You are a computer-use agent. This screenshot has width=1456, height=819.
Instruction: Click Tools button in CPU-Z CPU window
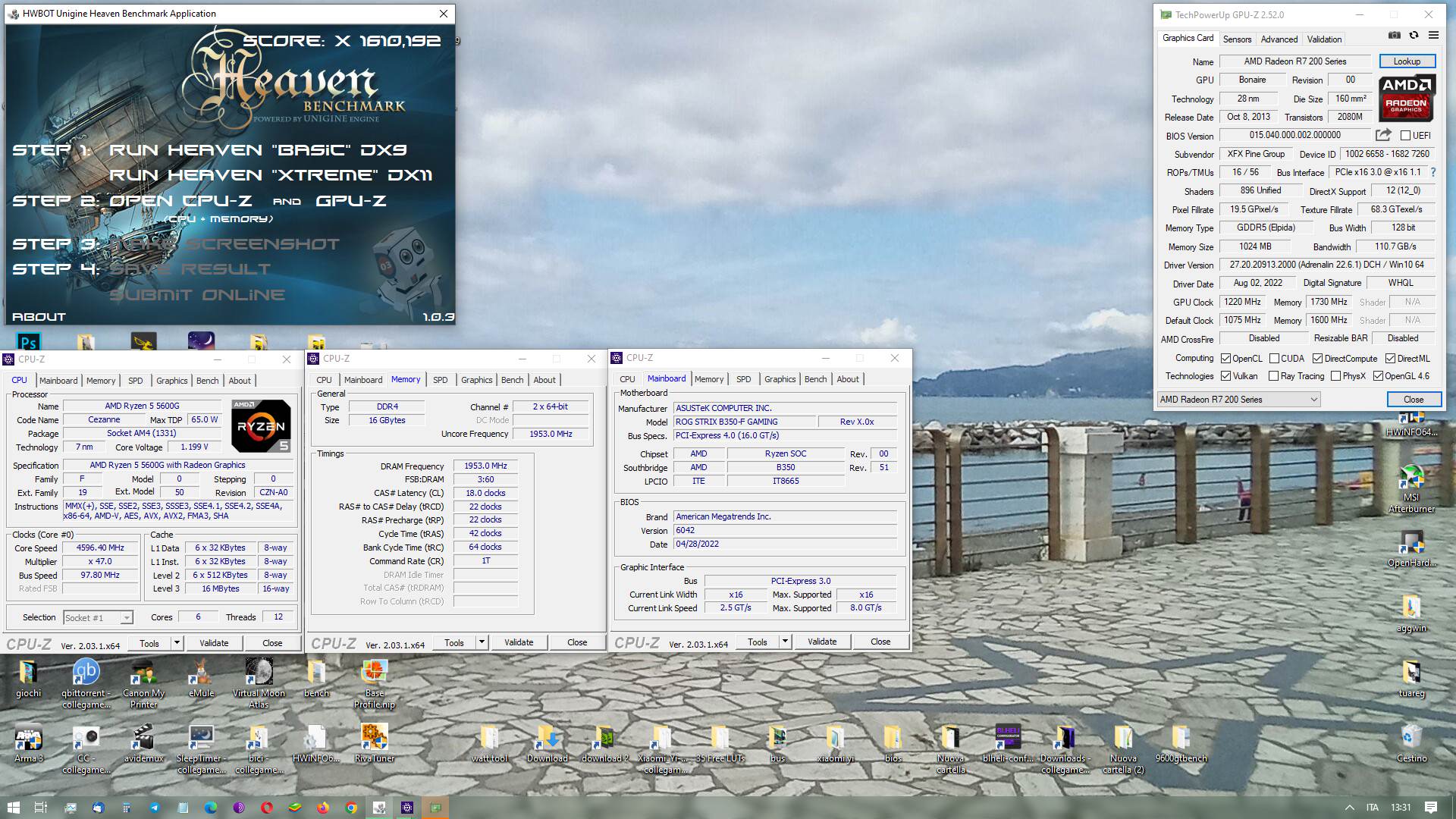(x=149, y=643)
